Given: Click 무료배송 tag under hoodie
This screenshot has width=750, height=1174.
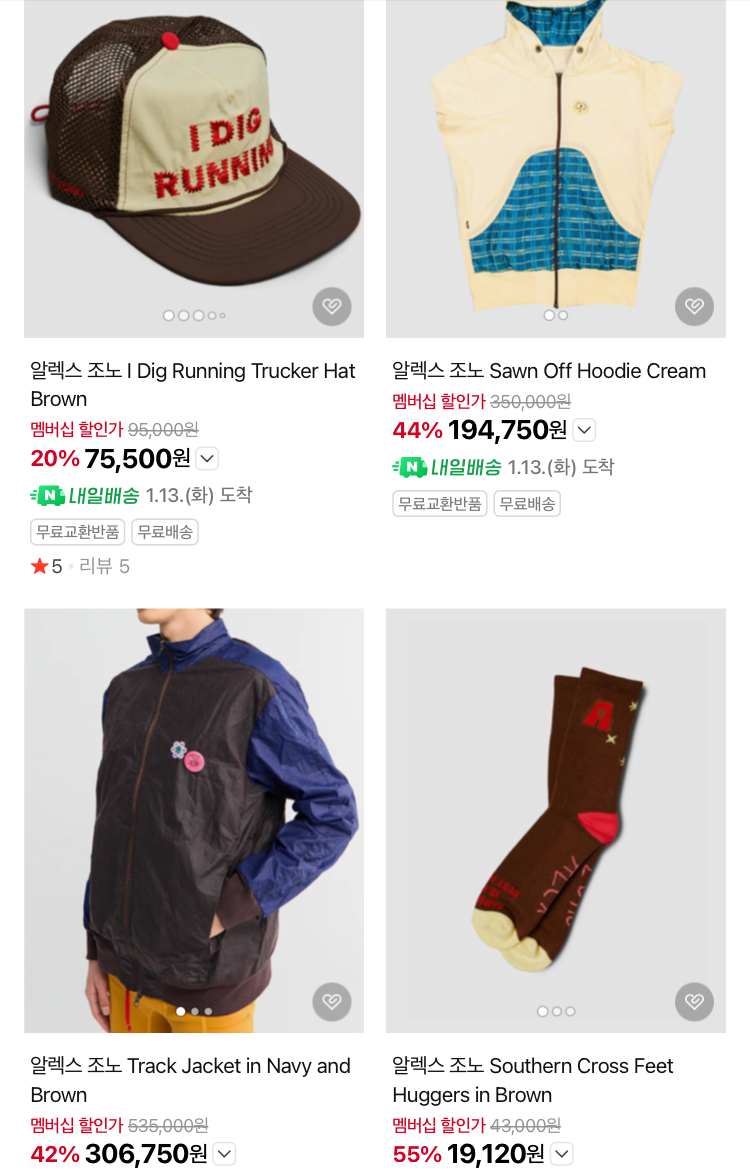Looking at the screenshot, I should [x=527, y=504].
